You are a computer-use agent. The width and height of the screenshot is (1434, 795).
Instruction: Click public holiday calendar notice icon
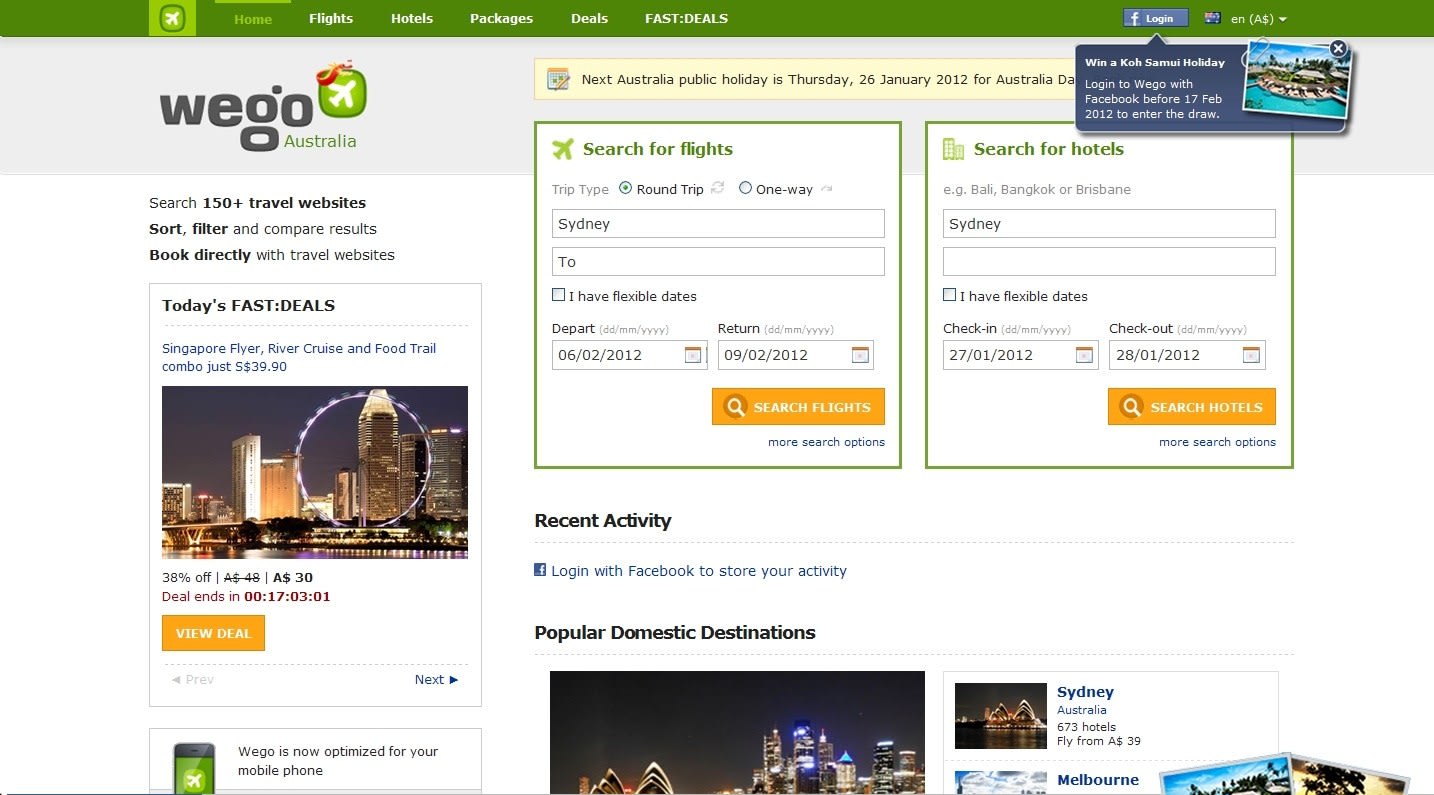click(558, 79)
